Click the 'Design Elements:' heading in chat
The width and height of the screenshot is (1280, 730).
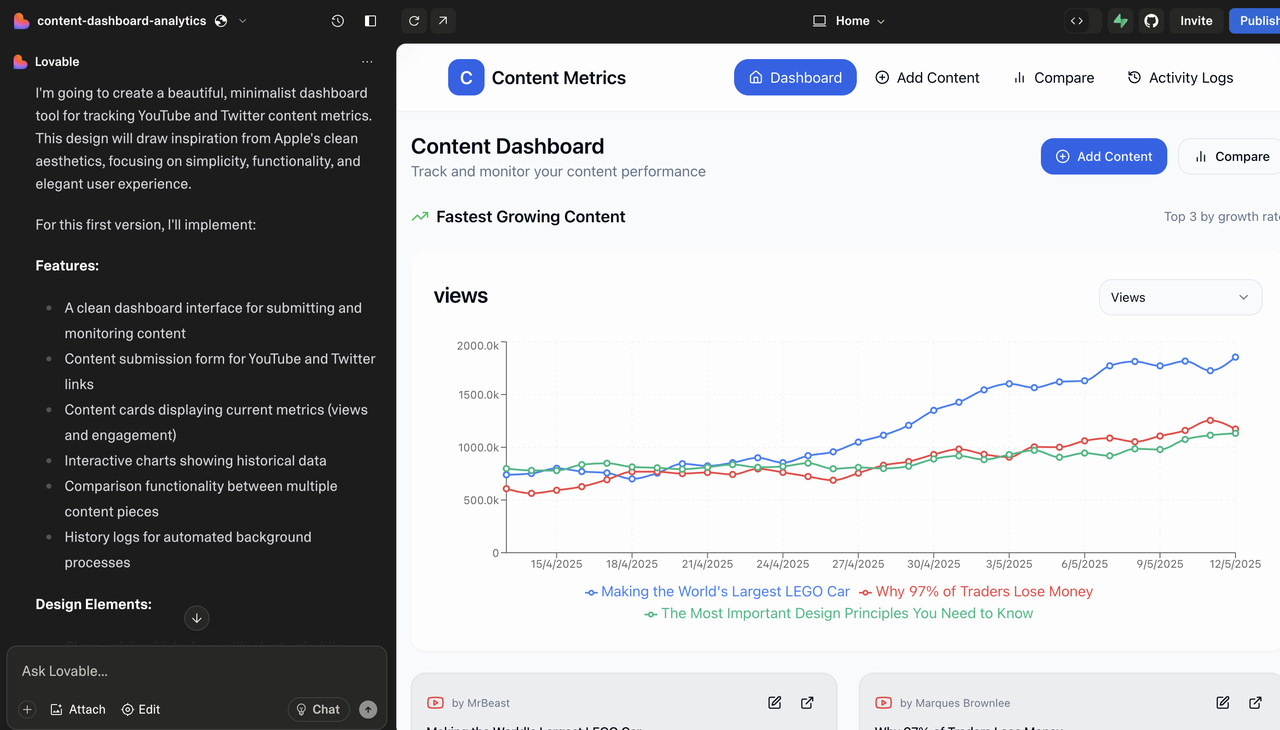(x=94, y=604)
